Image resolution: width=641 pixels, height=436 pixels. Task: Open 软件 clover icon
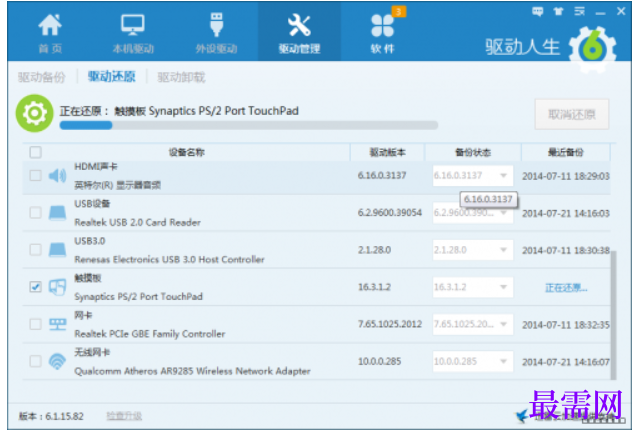point(382,25)
